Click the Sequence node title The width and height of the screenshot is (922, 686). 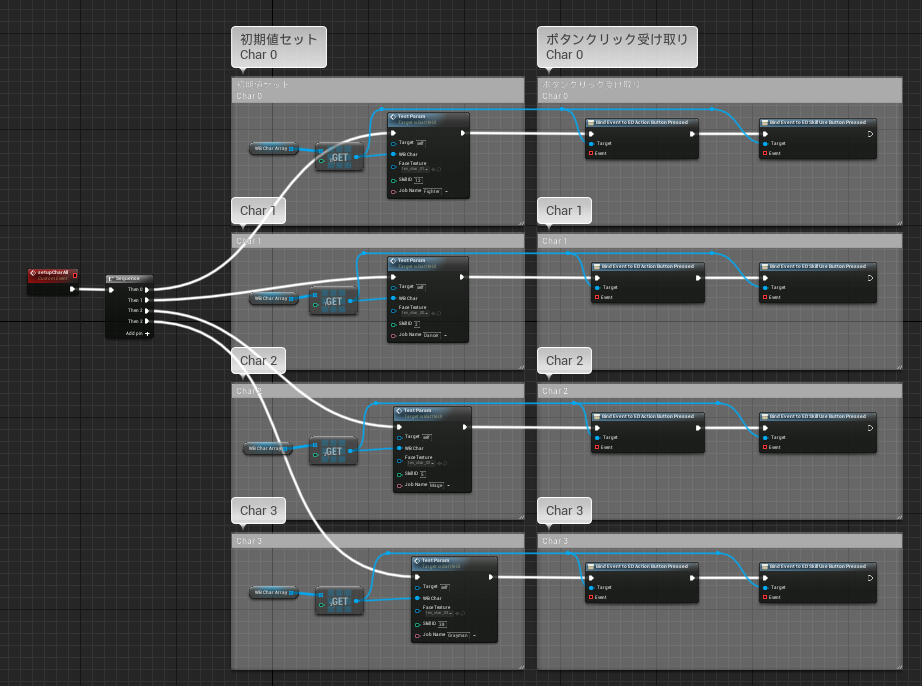pyautogui.click(x=129, y=278)
